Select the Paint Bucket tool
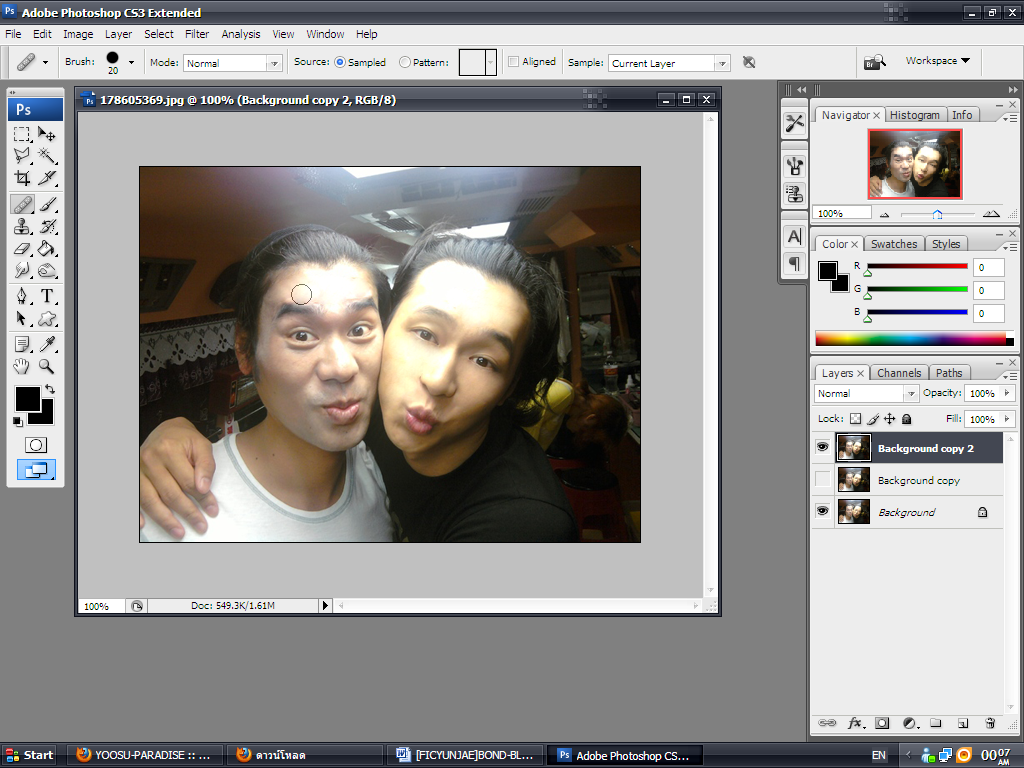The width and height of the screenshot is (1024, 768). pos(47,249)
